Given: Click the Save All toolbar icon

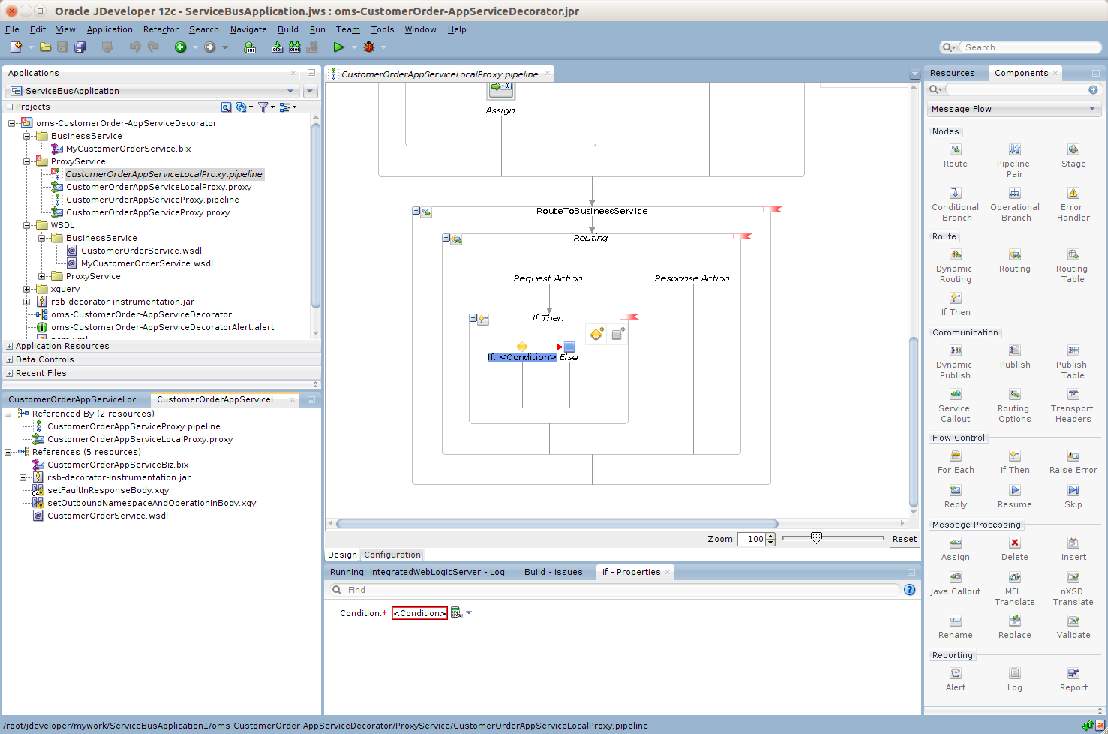Looking at the screenshot, I should (80, 47).
